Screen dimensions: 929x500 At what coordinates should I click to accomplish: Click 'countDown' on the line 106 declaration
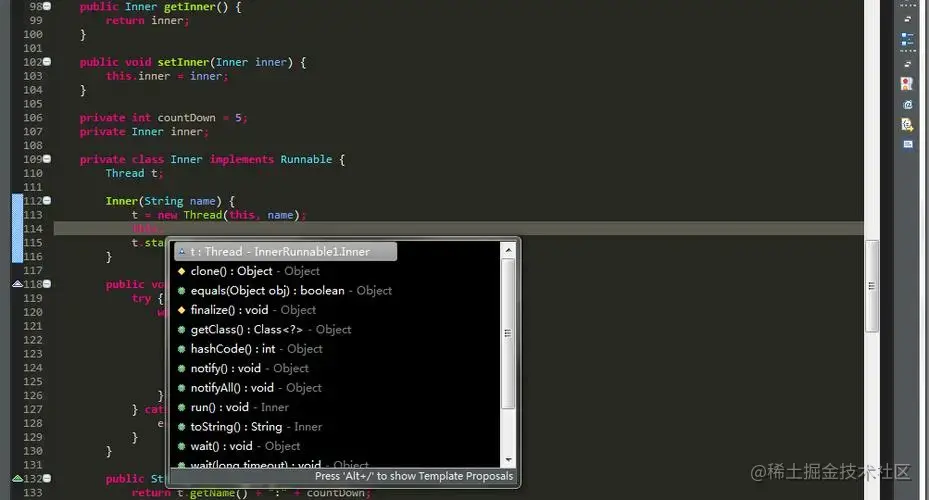pyautogui.click(x=186, y=118)
